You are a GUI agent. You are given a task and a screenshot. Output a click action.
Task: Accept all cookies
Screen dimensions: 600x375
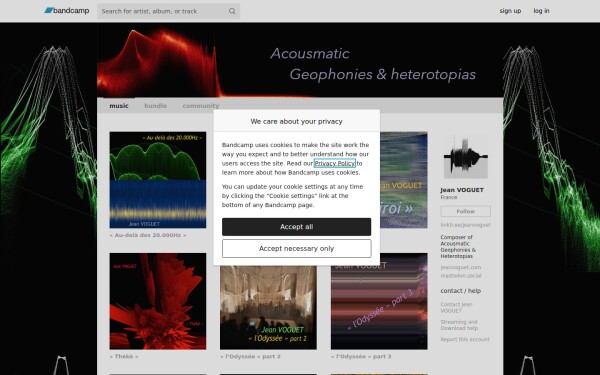[297, 227]
